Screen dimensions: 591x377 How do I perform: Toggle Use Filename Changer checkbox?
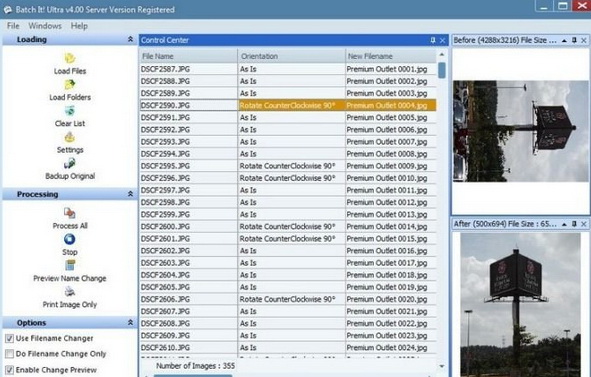[9, 339]
